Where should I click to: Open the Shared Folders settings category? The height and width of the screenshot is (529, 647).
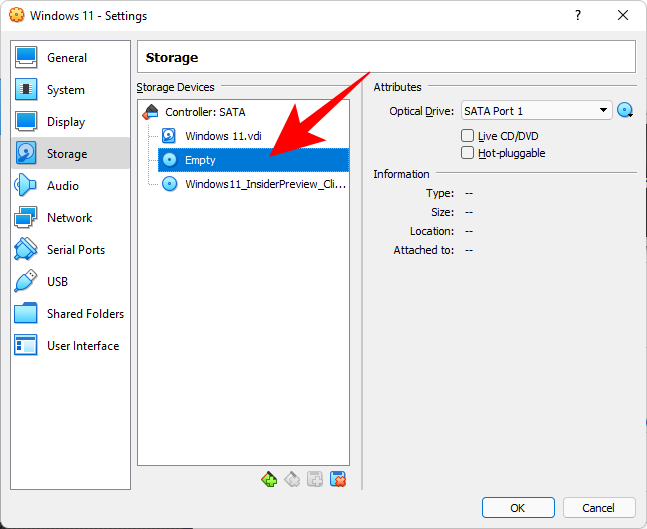click(84, 314)
